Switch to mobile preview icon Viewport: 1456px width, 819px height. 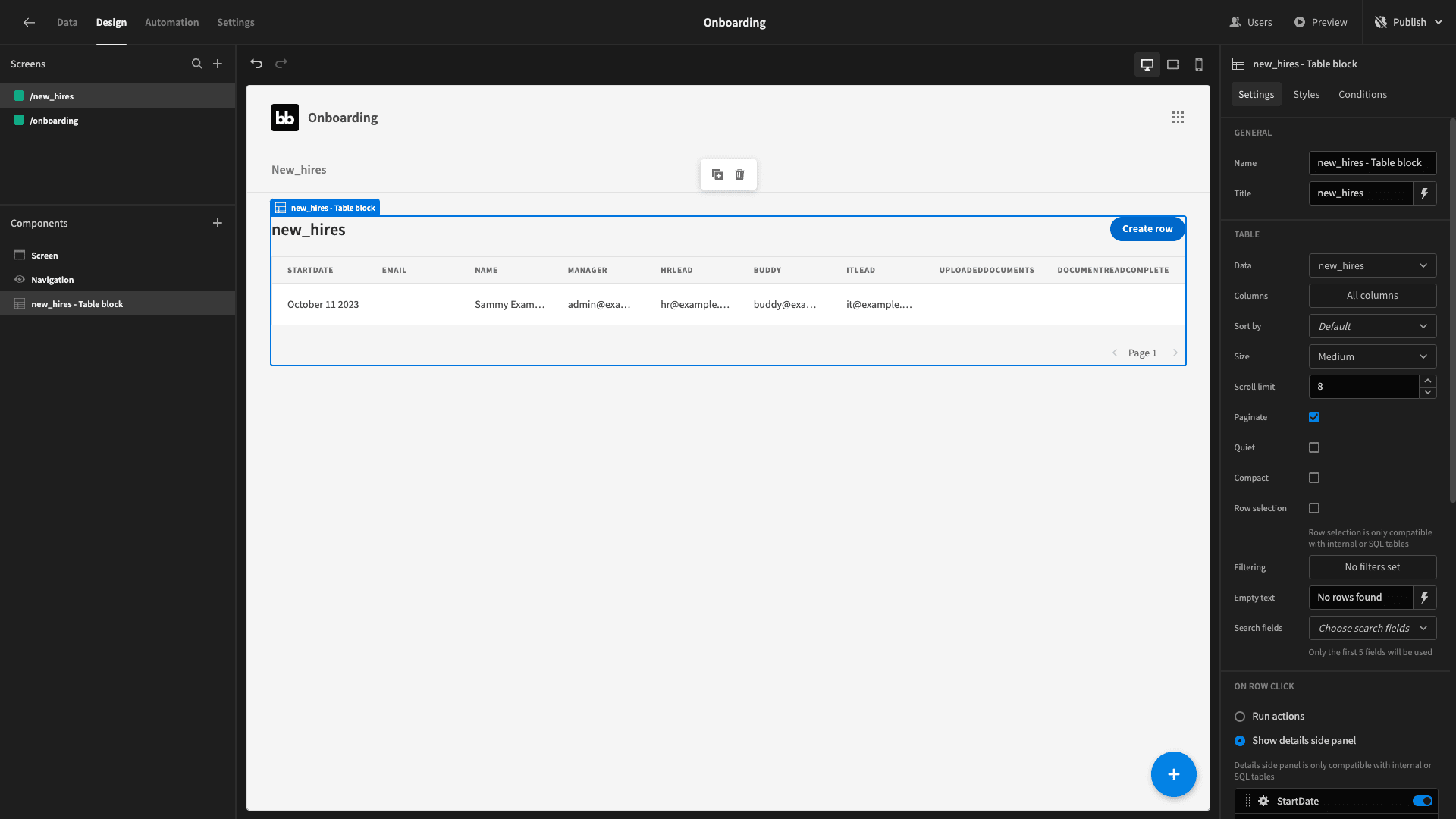coord(1199,64)
